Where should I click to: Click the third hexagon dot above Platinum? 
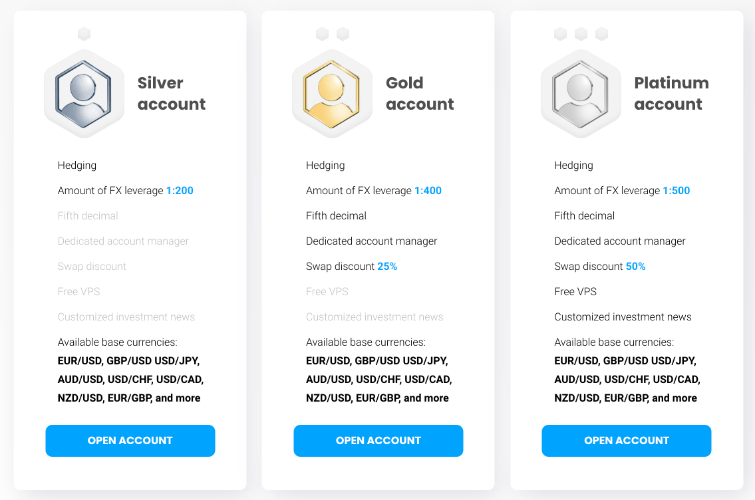coord(601,34)
